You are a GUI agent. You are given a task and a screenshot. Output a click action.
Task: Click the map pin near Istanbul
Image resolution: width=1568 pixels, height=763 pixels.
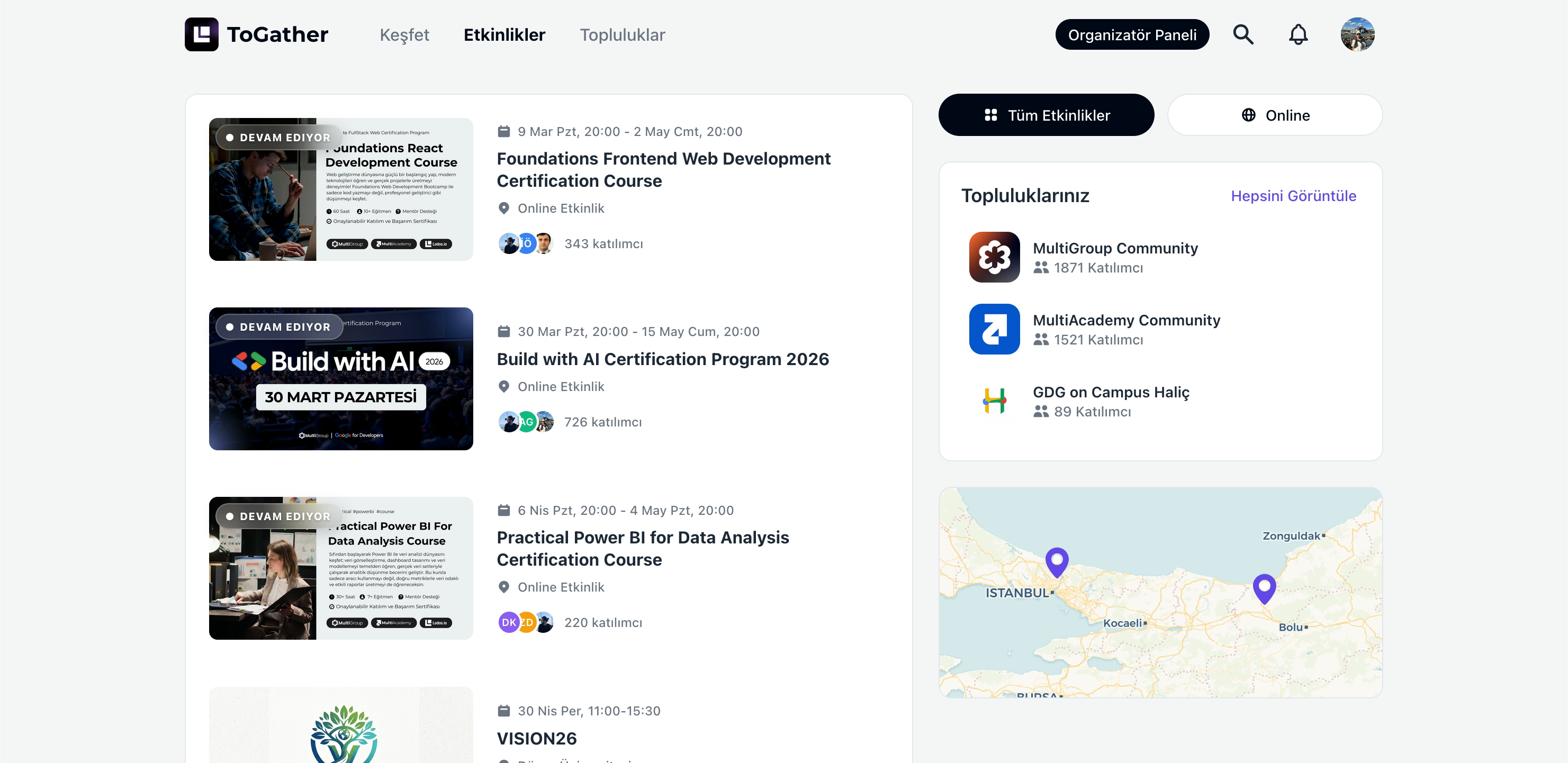[x=1057, y=562]
